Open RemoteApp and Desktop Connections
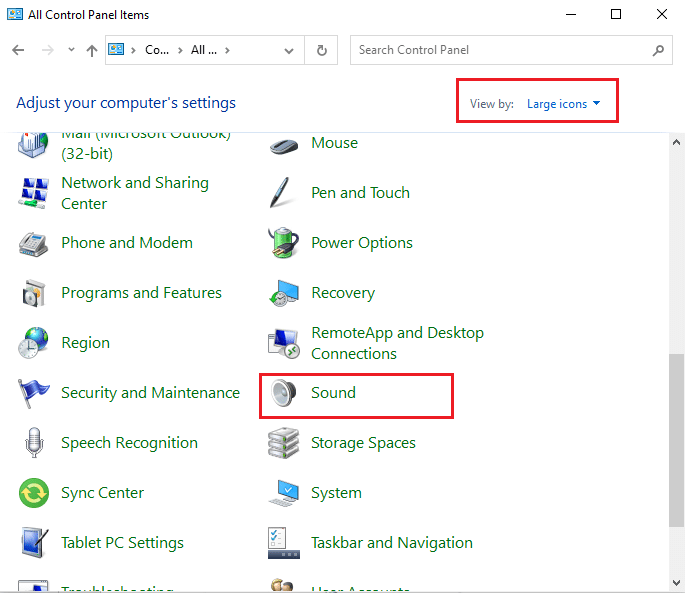This screenshot has height=594, width=685. click(396, 343)
